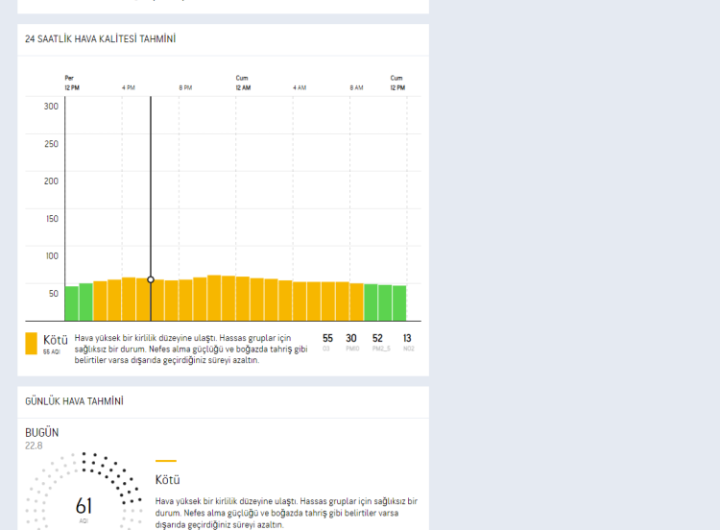Click the first green bar in the chart

[71, 303]
